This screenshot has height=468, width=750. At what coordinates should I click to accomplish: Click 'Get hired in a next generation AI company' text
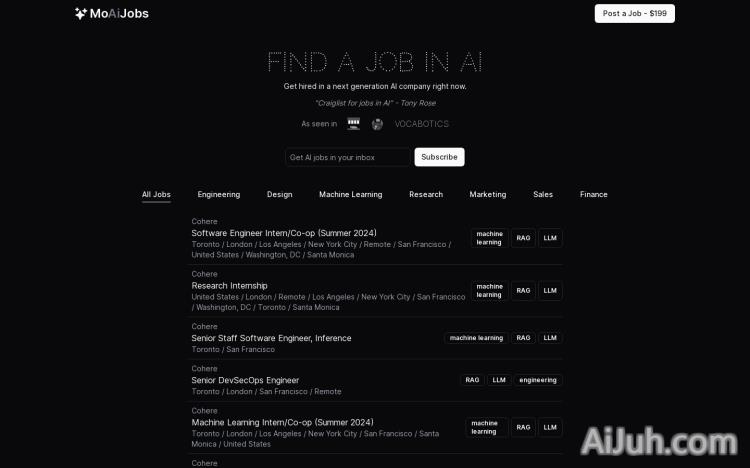point(375,86)
